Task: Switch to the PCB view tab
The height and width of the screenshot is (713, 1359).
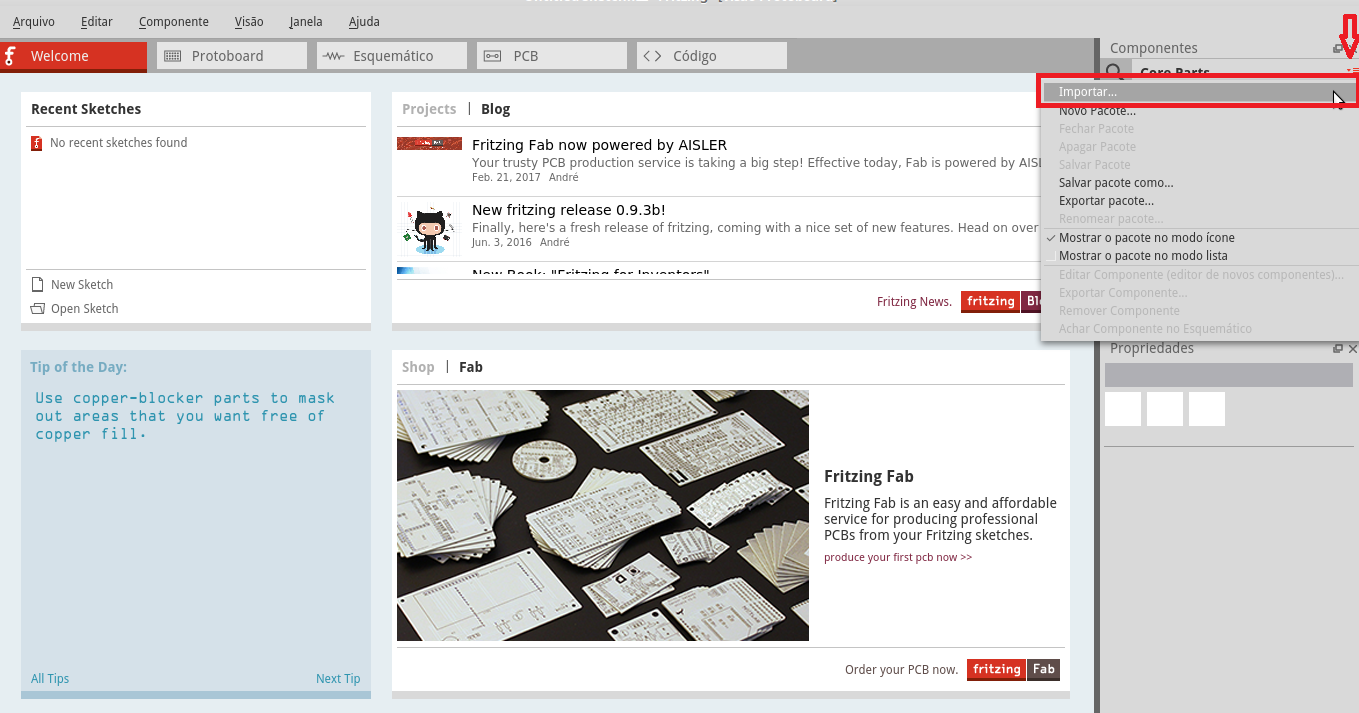Action: point(552,56)
